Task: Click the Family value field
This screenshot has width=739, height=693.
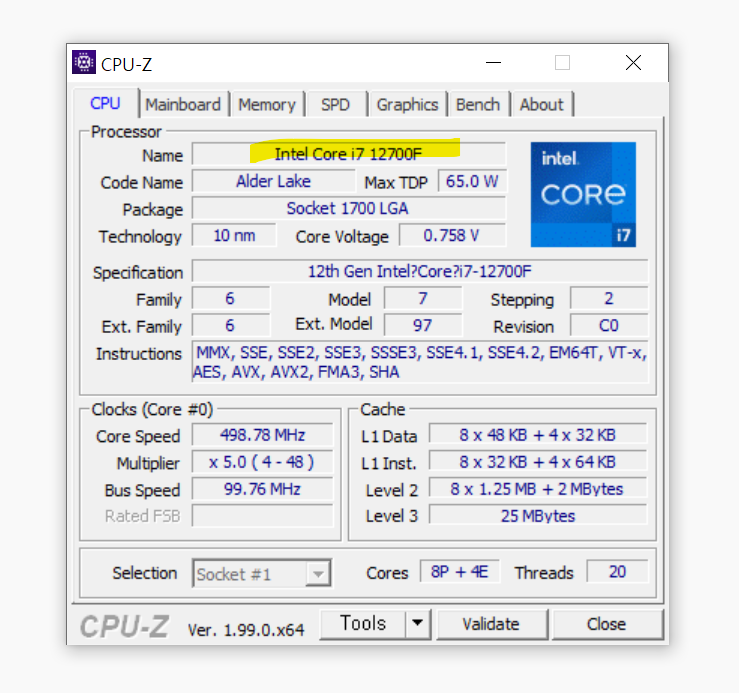Action: [230, 298]
